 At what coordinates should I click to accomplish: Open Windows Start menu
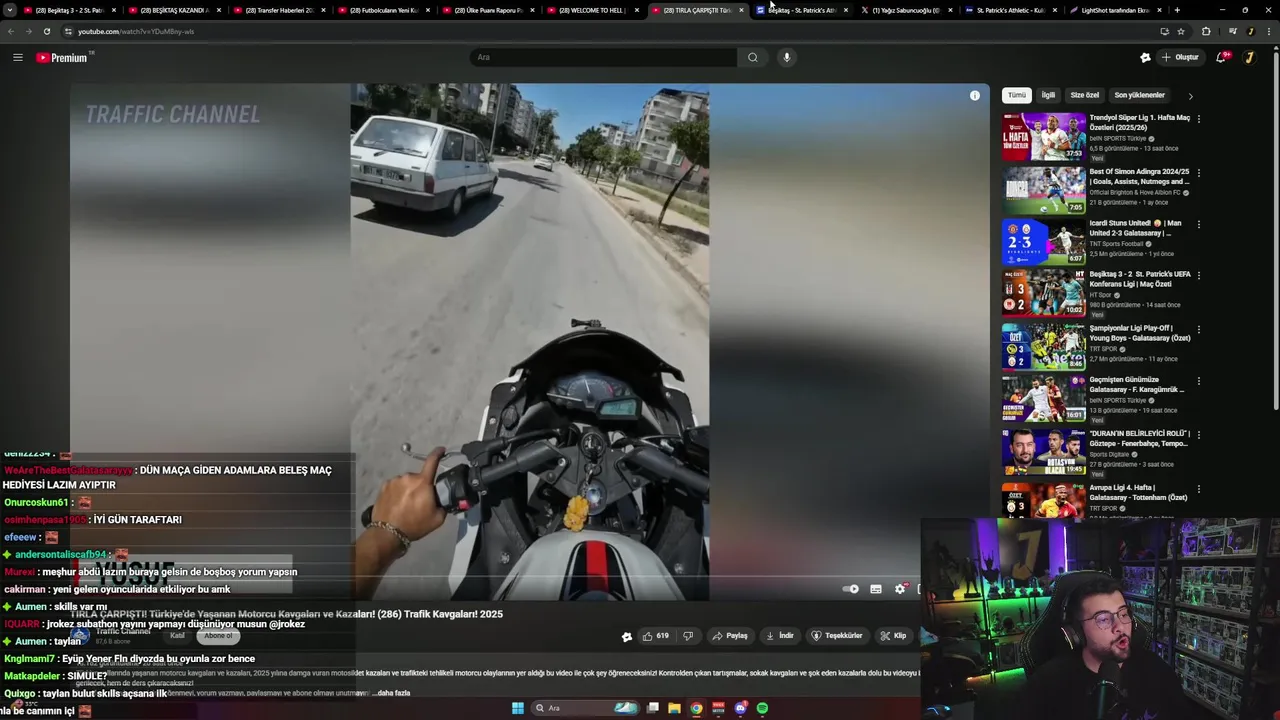[518, 708]
